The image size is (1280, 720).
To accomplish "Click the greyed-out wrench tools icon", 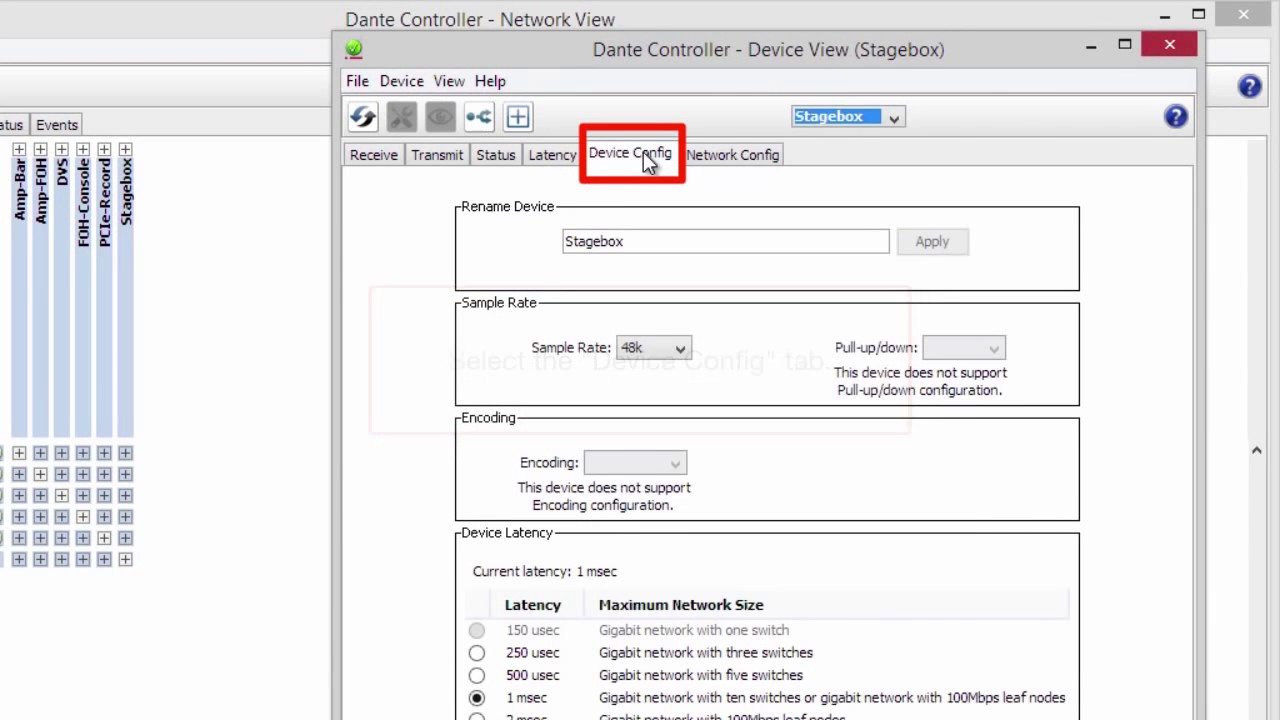I will pos(401,117).
